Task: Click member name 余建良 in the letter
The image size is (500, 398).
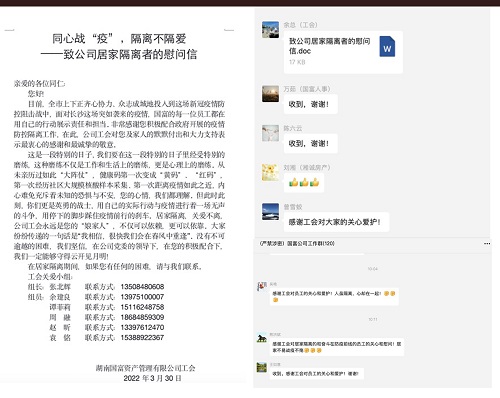Action: pyautogui.click(x=60, y=297)
